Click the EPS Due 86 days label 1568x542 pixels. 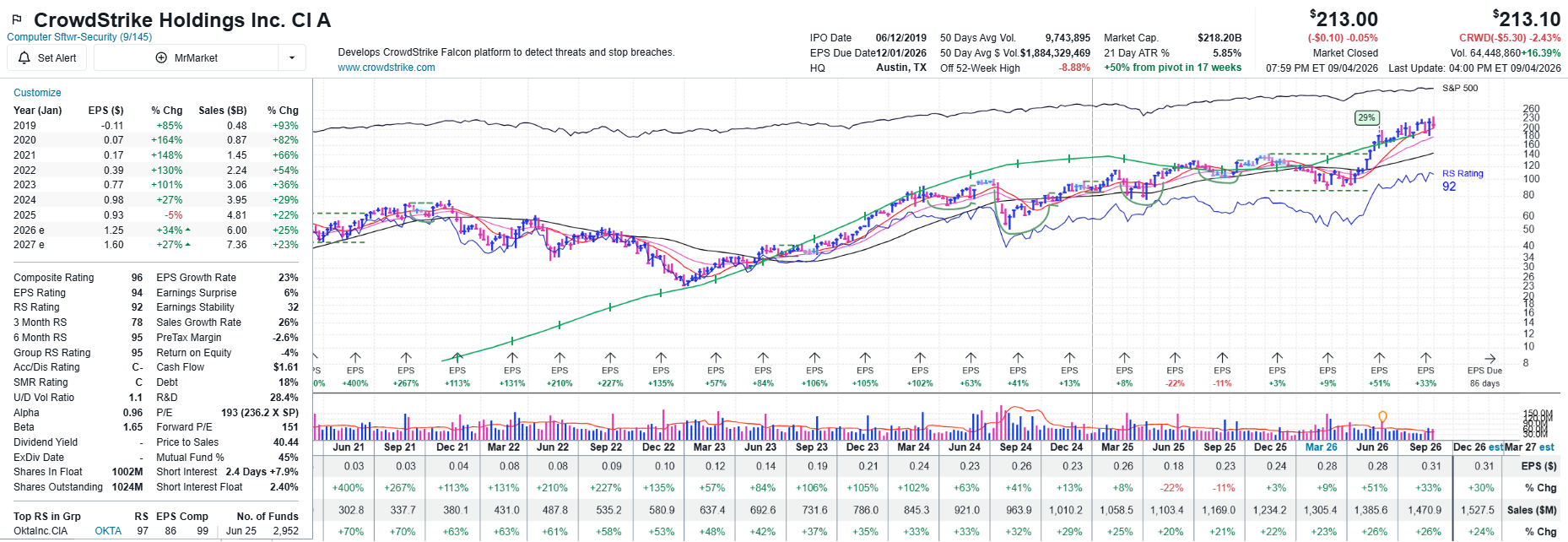[1484, 377]
